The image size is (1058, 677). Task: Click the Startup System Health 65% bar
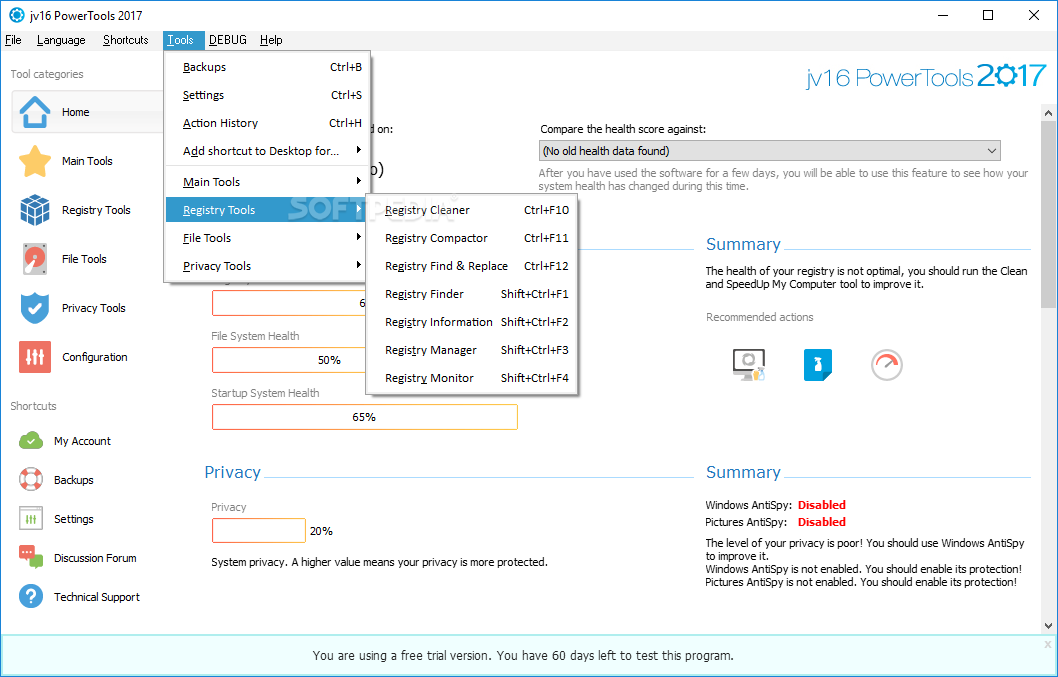pos(364,417)
